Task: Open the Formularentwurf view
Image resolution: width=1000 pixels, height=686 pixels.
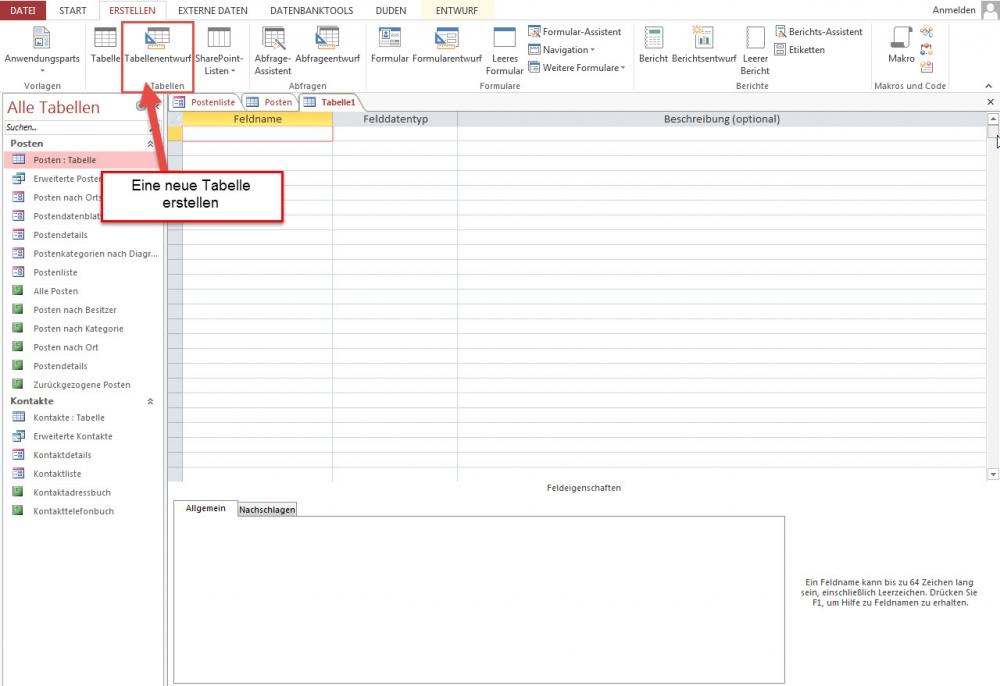Action: tap(447, 45)
